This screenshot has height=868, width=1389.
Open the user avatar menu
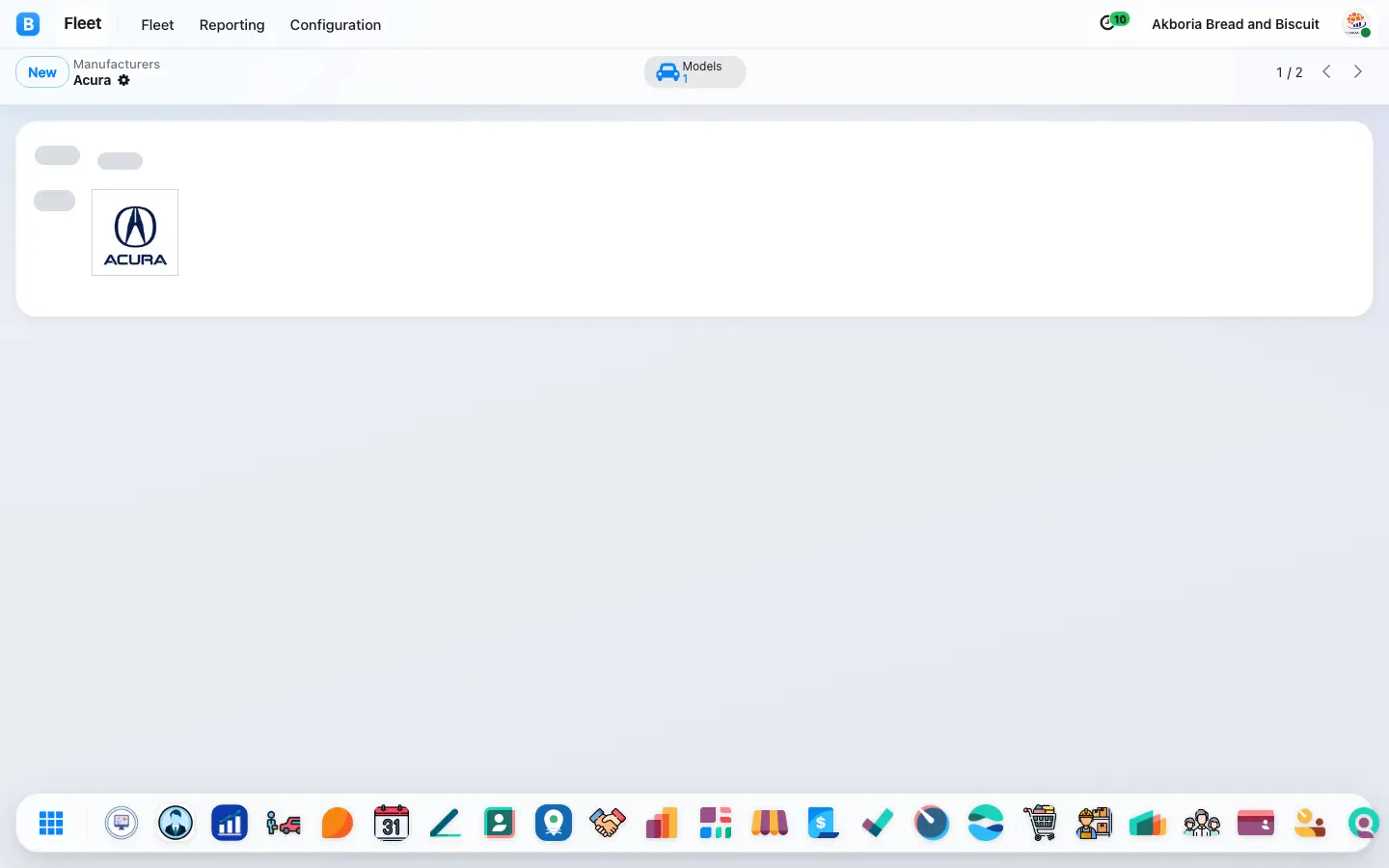1356,24
